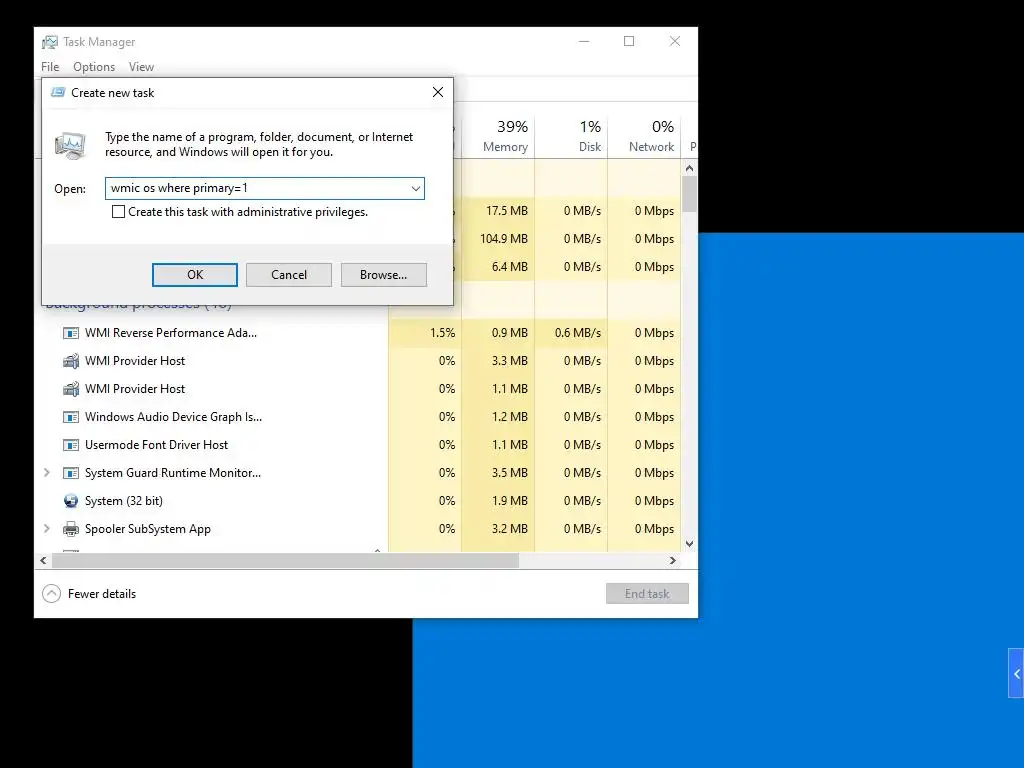Sort by the Memory column header
Viewport: 1024px width, 768px height.
pos(498,136)
